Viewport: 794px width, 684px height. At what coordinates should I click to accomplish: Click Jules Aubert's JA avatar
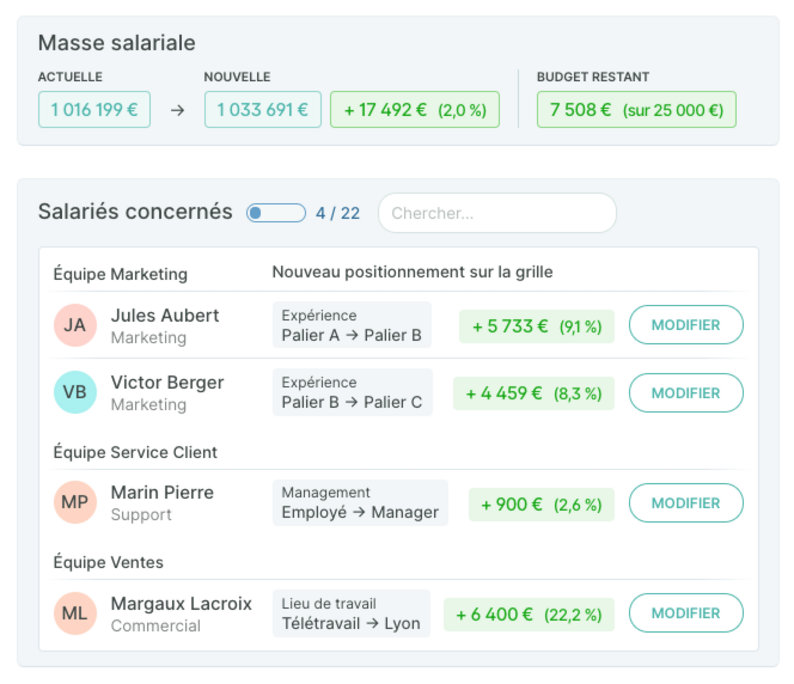[75, 325]
